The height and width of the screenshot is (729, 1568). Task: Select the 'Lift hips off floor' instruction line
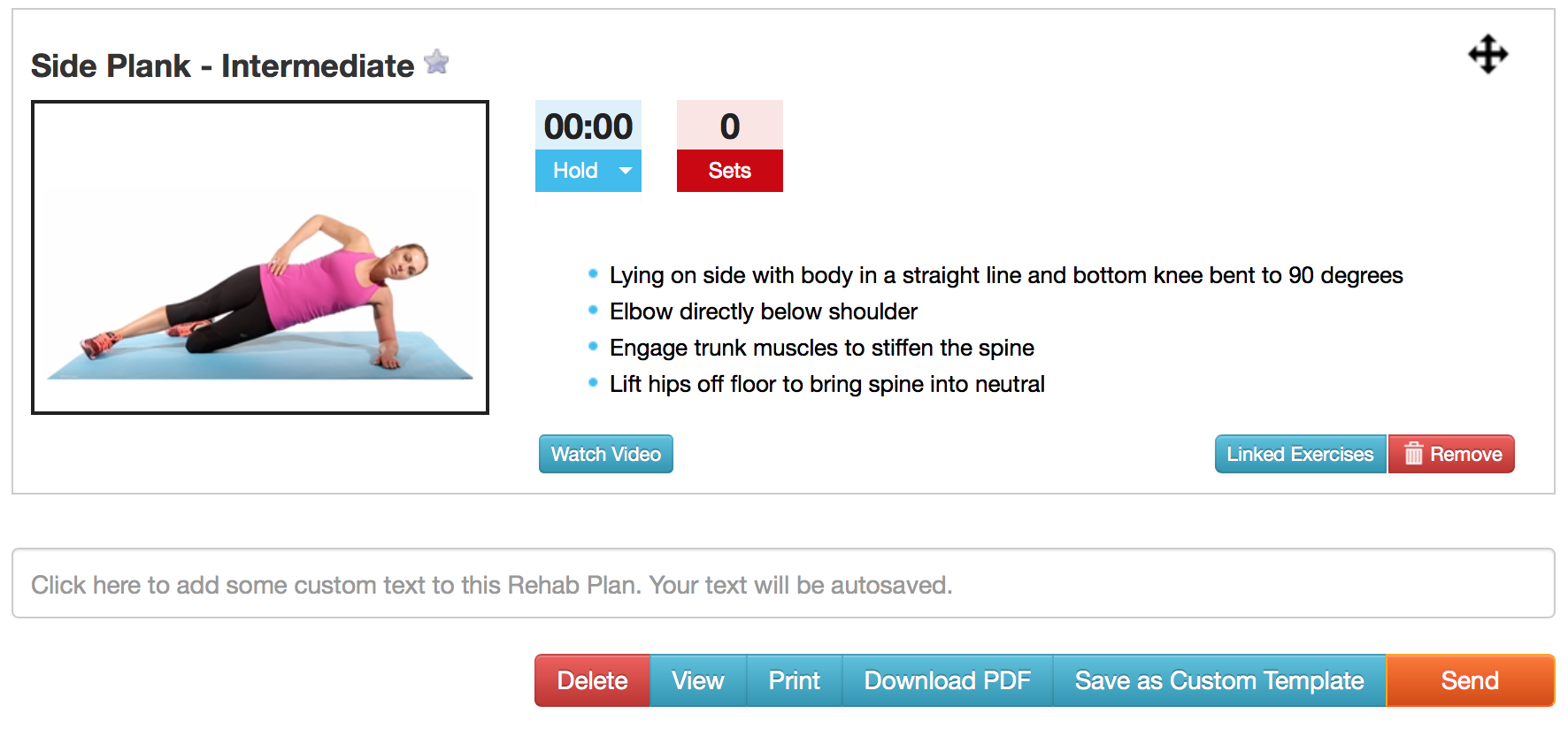(826, 384)
